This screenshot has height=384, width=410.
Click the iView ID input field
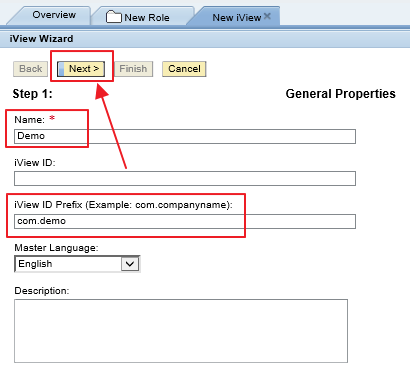click(185, 178)
